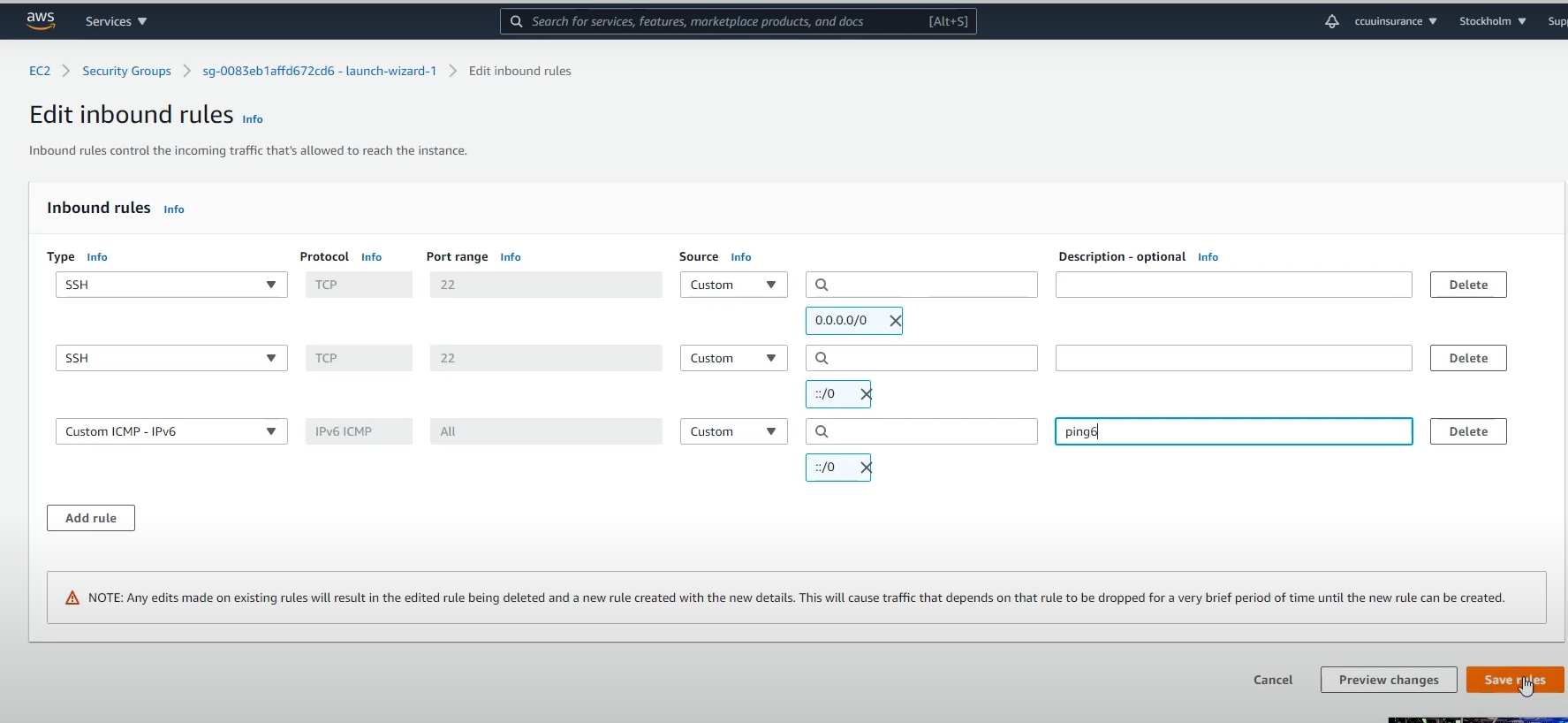
Task: Open Type dropdown of second SSH rule
Action: (x=171, y=358)
